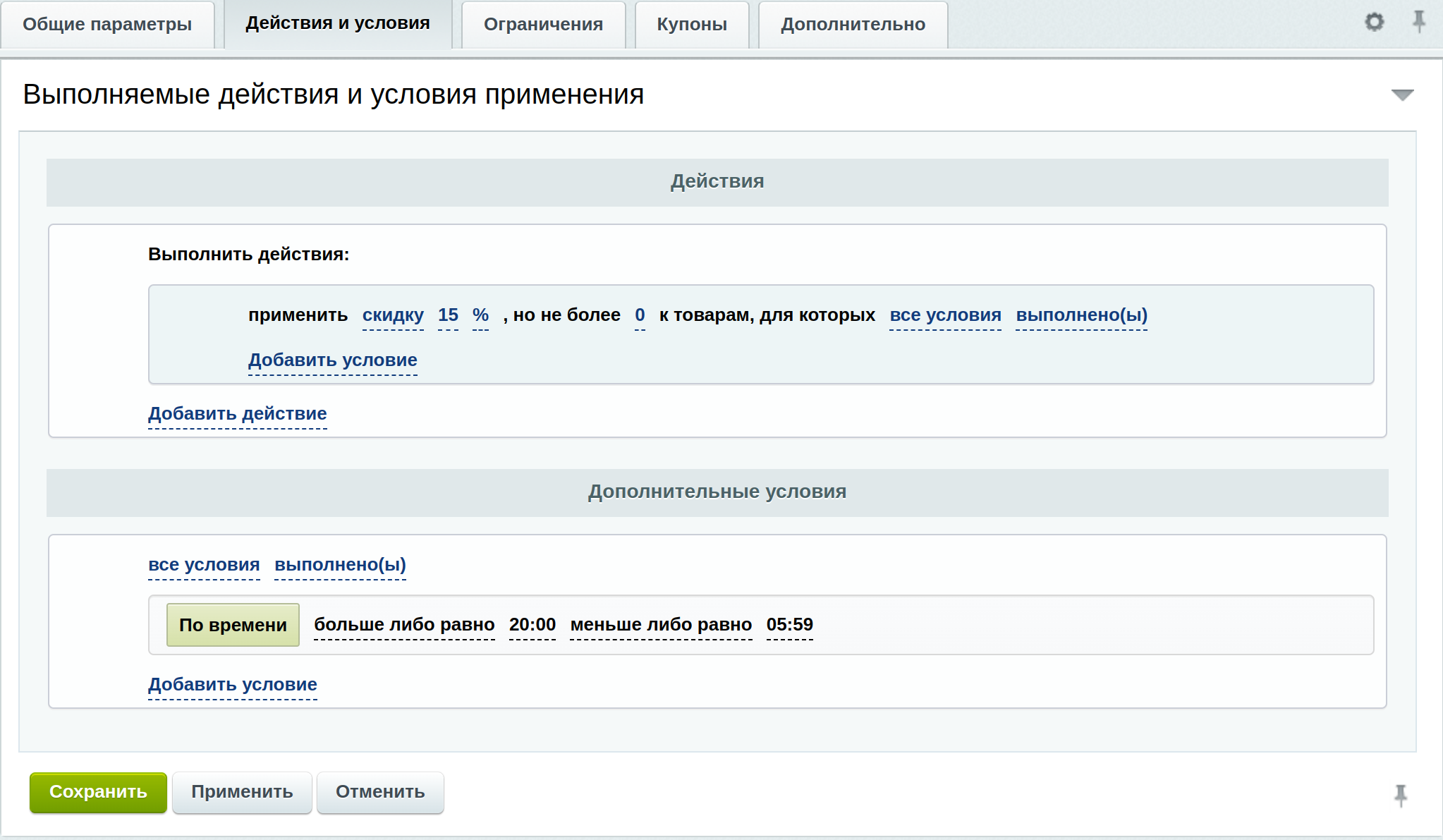Click Добавить условие in additional conditions
1443x840 pixels.
pos(234,684)
